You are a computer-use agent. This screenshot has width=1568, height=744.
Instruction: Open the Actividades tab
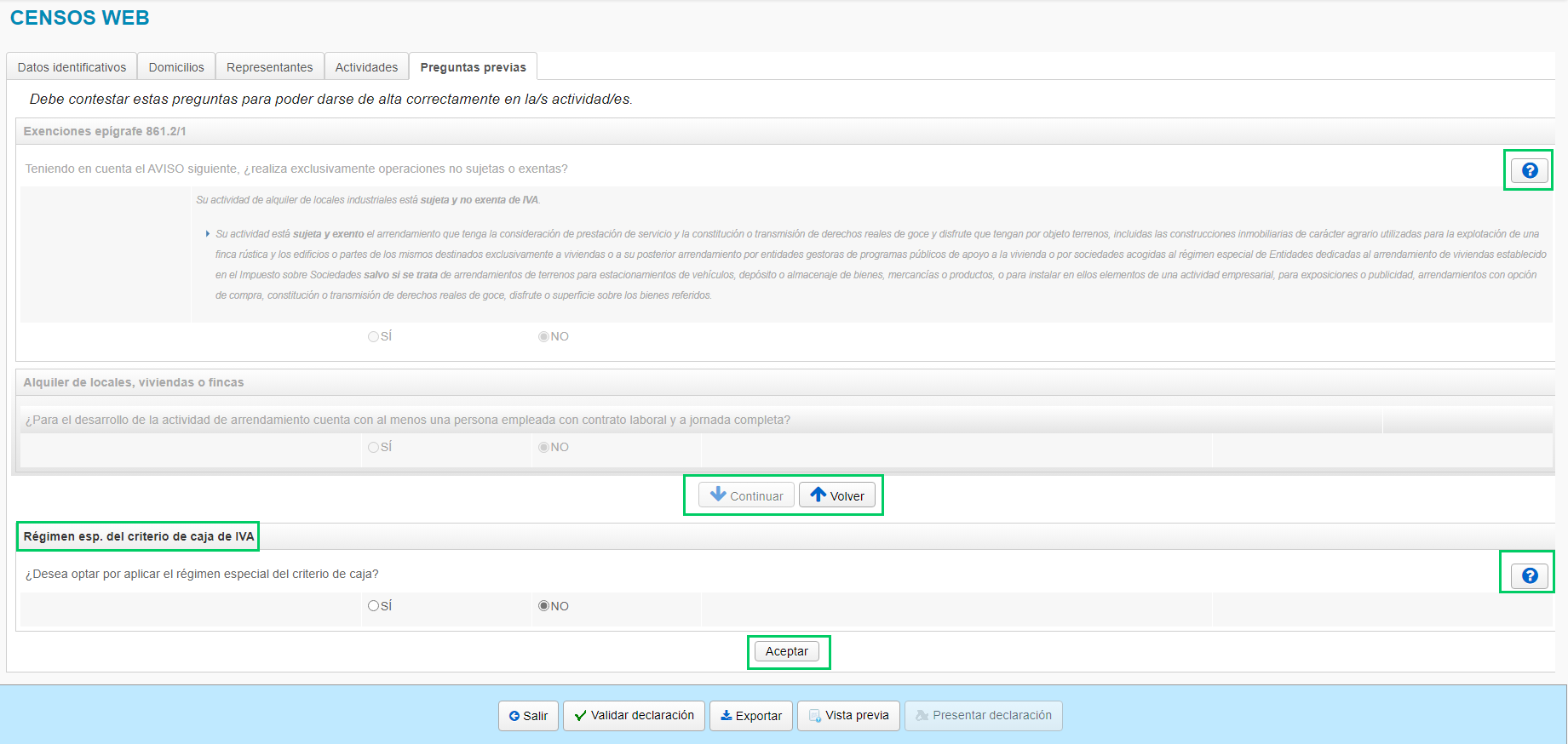pyautogui.click(x=366, y=67)
